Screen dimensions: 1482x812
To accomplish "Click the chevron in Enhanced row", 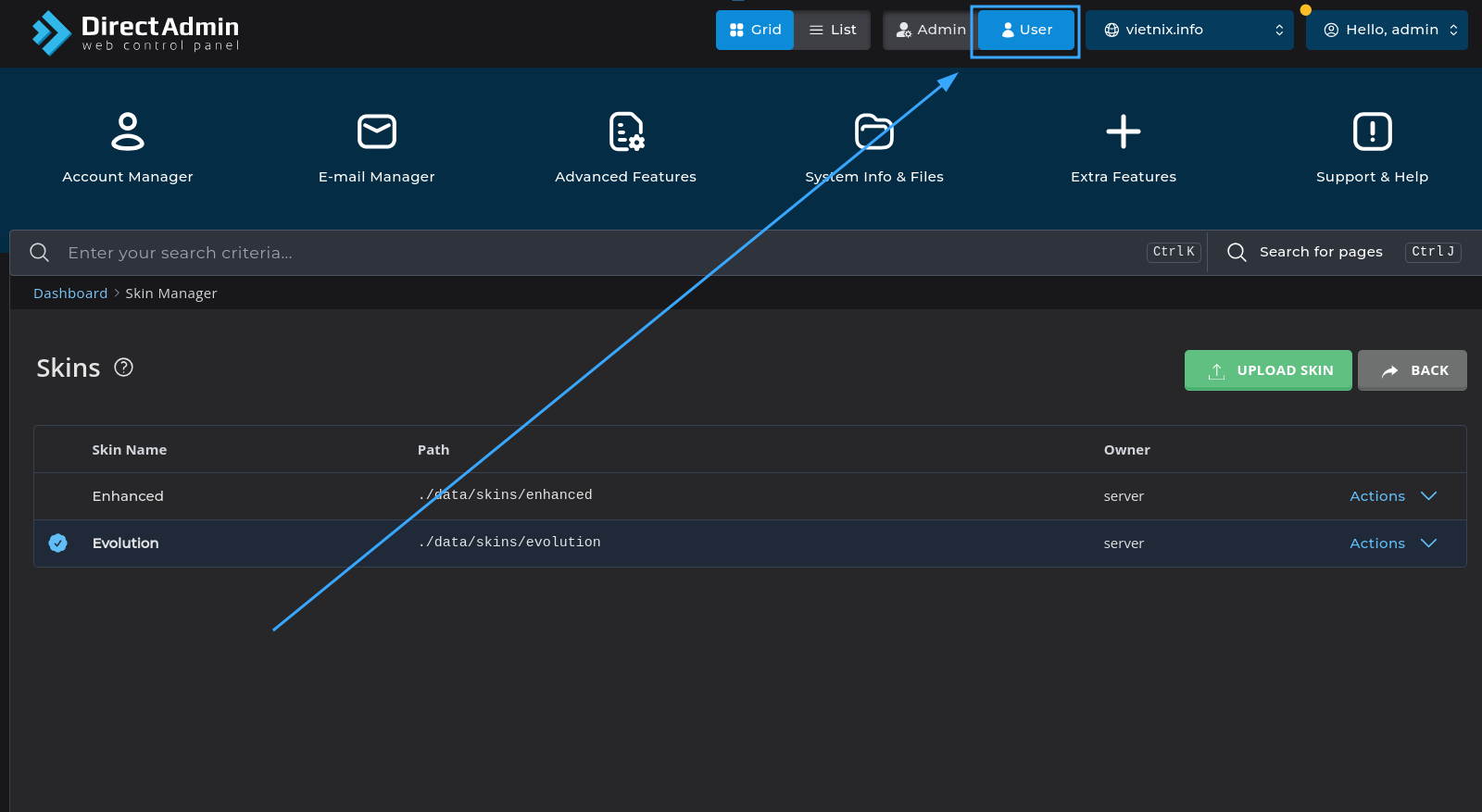I will [x=1428, y=496].
